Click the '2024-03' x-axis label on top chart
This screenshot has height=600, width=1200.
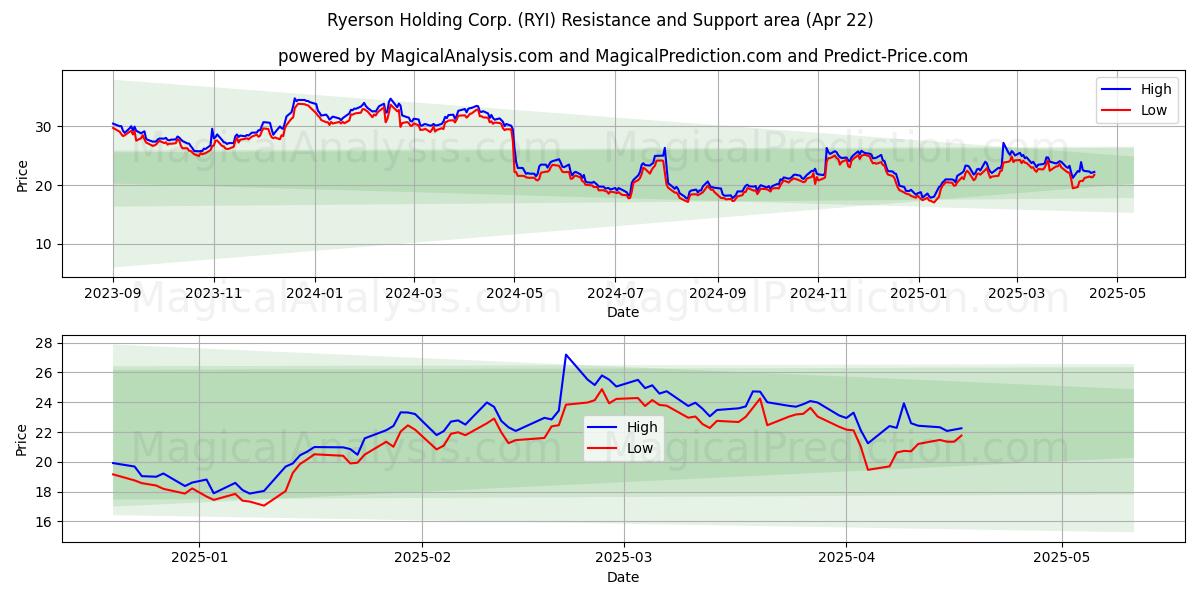[x=413, y=294]
